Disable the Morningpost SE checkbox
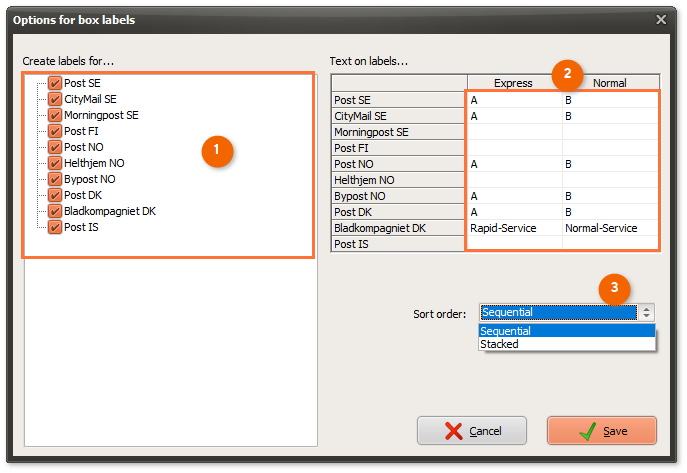687x473 pixels. [x=55, y=115]
